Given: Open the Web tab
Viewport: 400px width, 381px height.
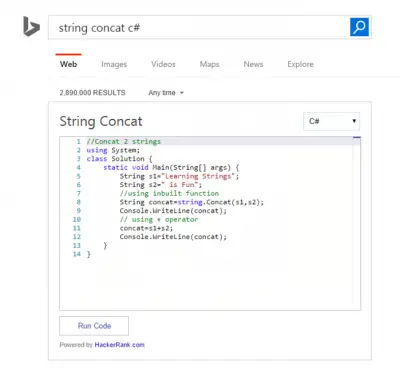Looking at the screenshot, I should [x=68, y=64].
